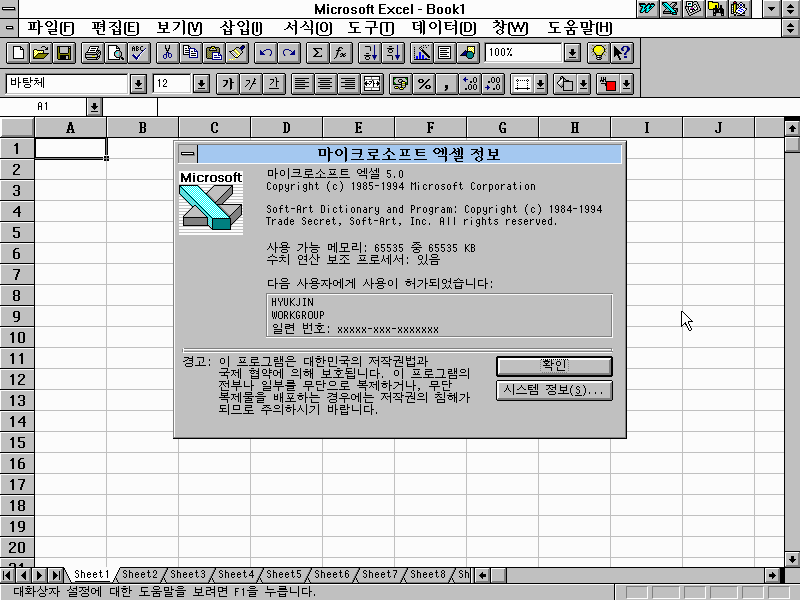This screenshot has height=600, width=800.
Task: Switch to the Sheet5 tab
Action: pyautogui.click(x=284, y=574)
